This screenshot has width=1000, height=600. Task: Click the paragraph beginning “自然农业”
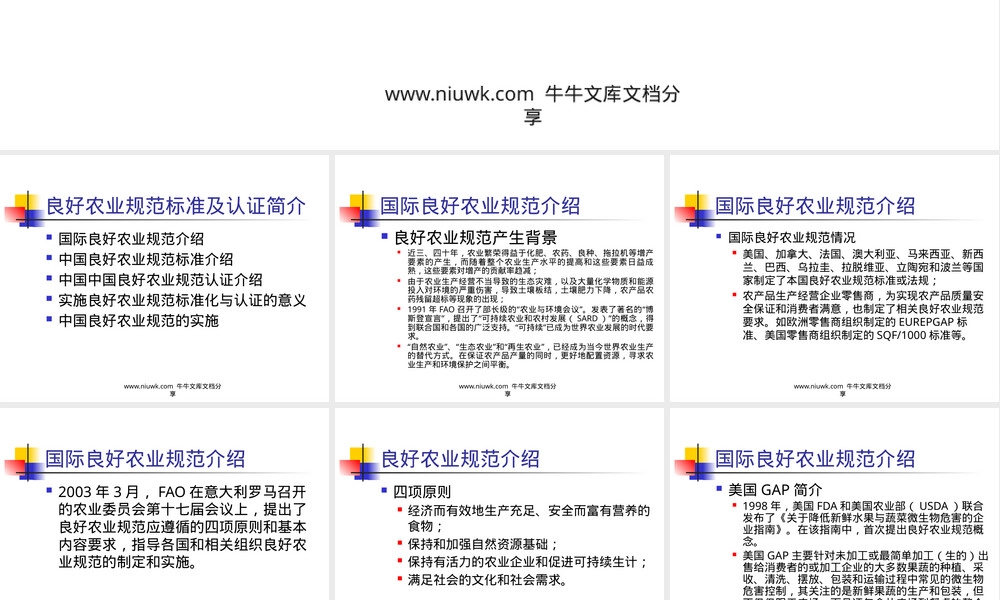pyautogui.click(x=531, y=356)
